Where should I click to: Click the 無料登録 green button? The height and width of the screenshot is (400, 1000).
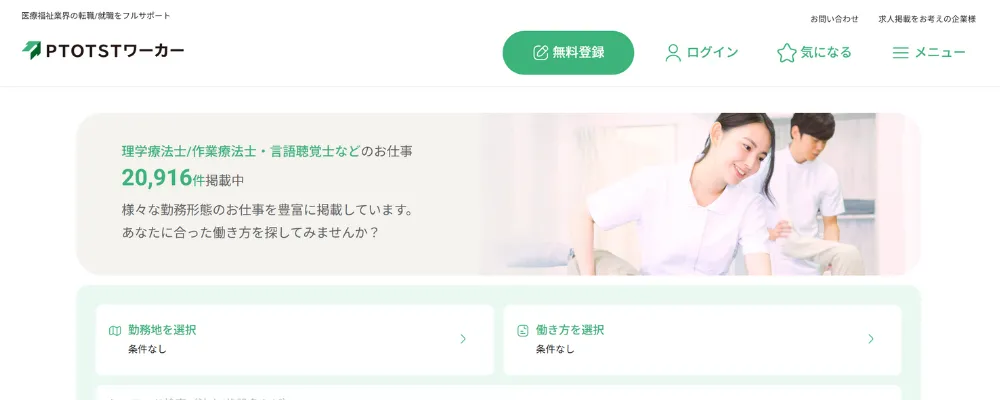pyautogui.click(x=568, y=53)
